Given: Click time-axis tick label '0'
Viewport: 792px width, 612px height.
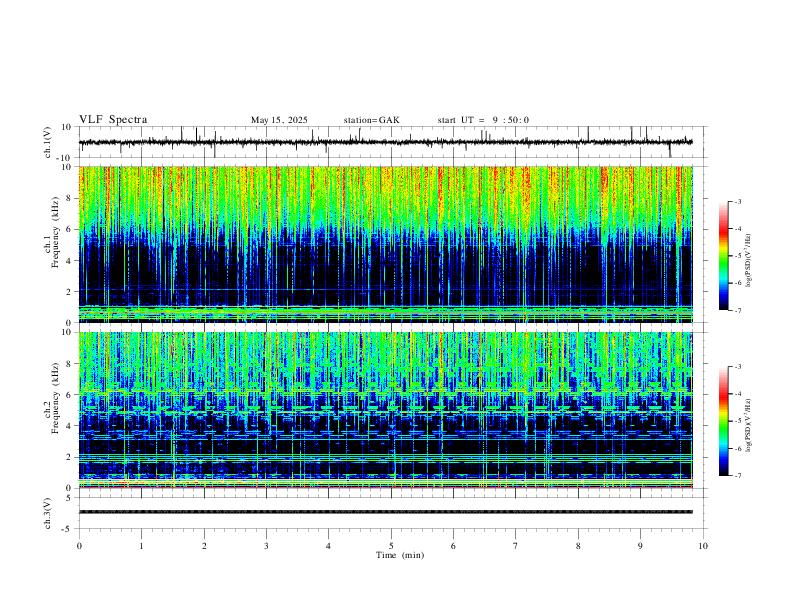Looking at the screenshot, I should coord(79,546).
